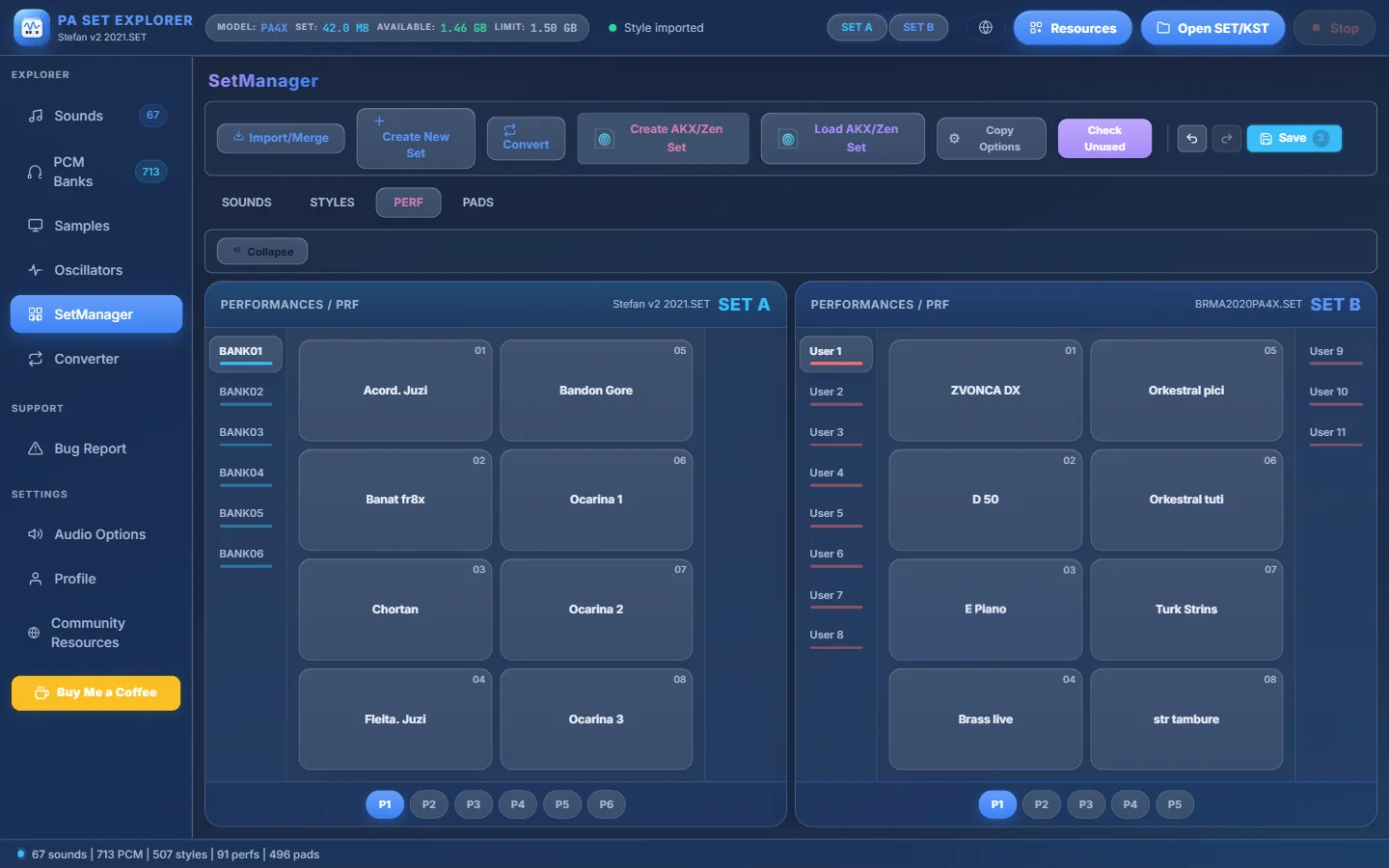Go to page P3 in Set B
This screenshot has width=1389, height=868.
pyautogui.click(x=1086, y=804)
